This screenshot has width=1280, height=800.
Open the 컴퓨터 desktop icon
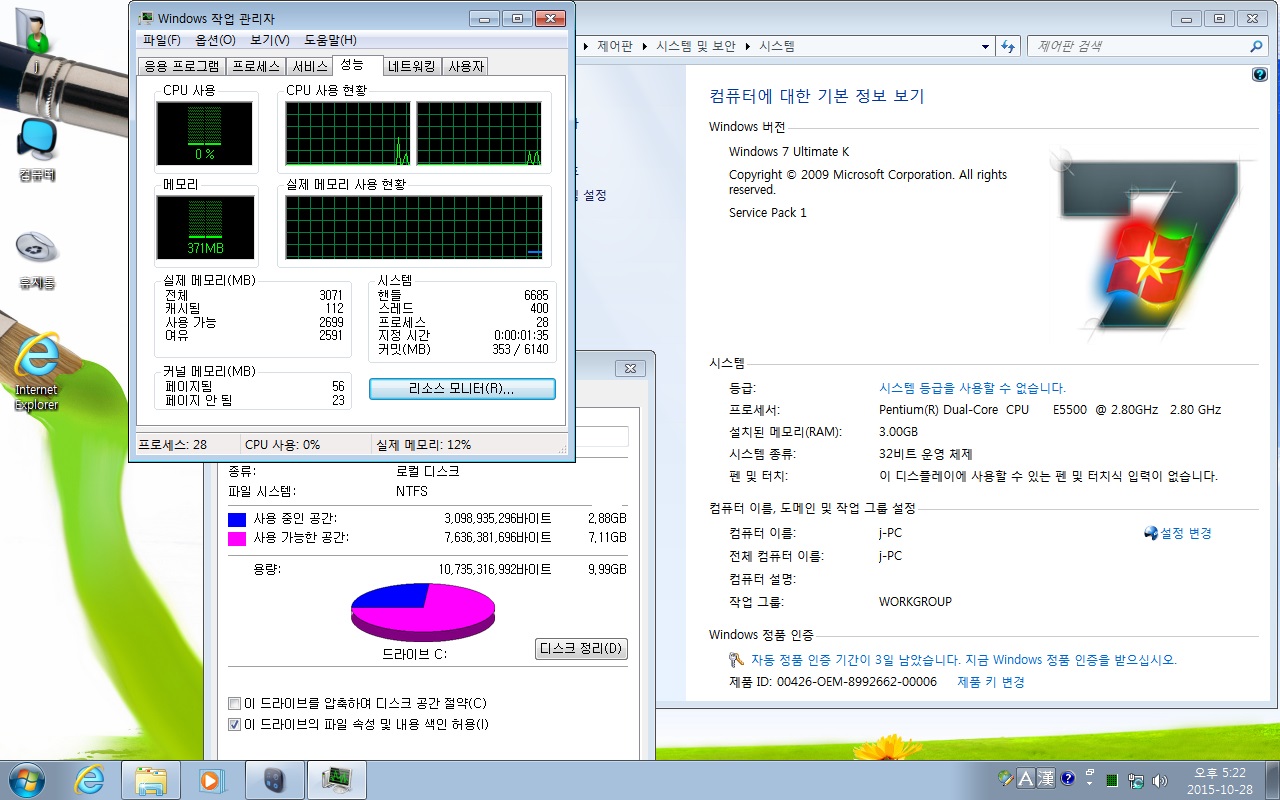(x=37, y=150)
